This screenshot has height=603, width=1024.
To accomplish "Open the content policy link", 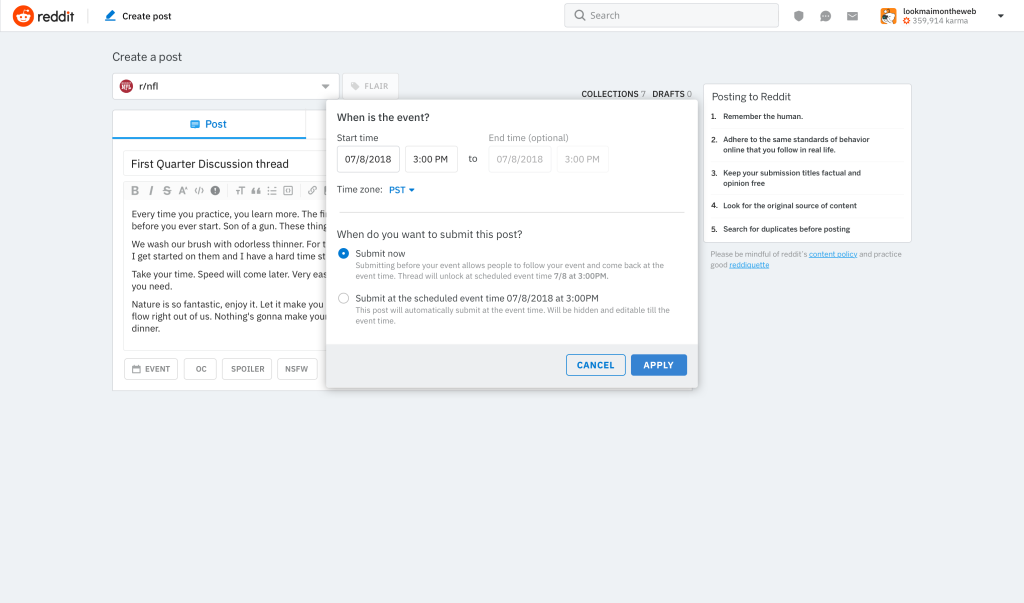I will pos(833,254).
